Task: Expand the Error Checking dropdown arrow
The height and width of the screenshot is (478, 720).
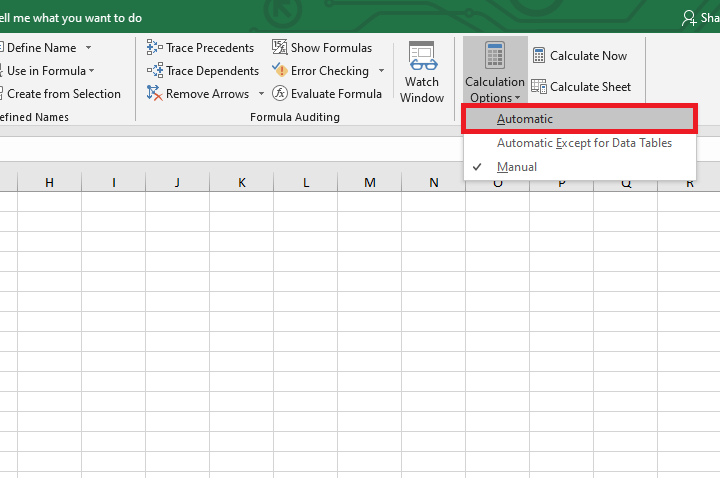Action: pos(381,71)
